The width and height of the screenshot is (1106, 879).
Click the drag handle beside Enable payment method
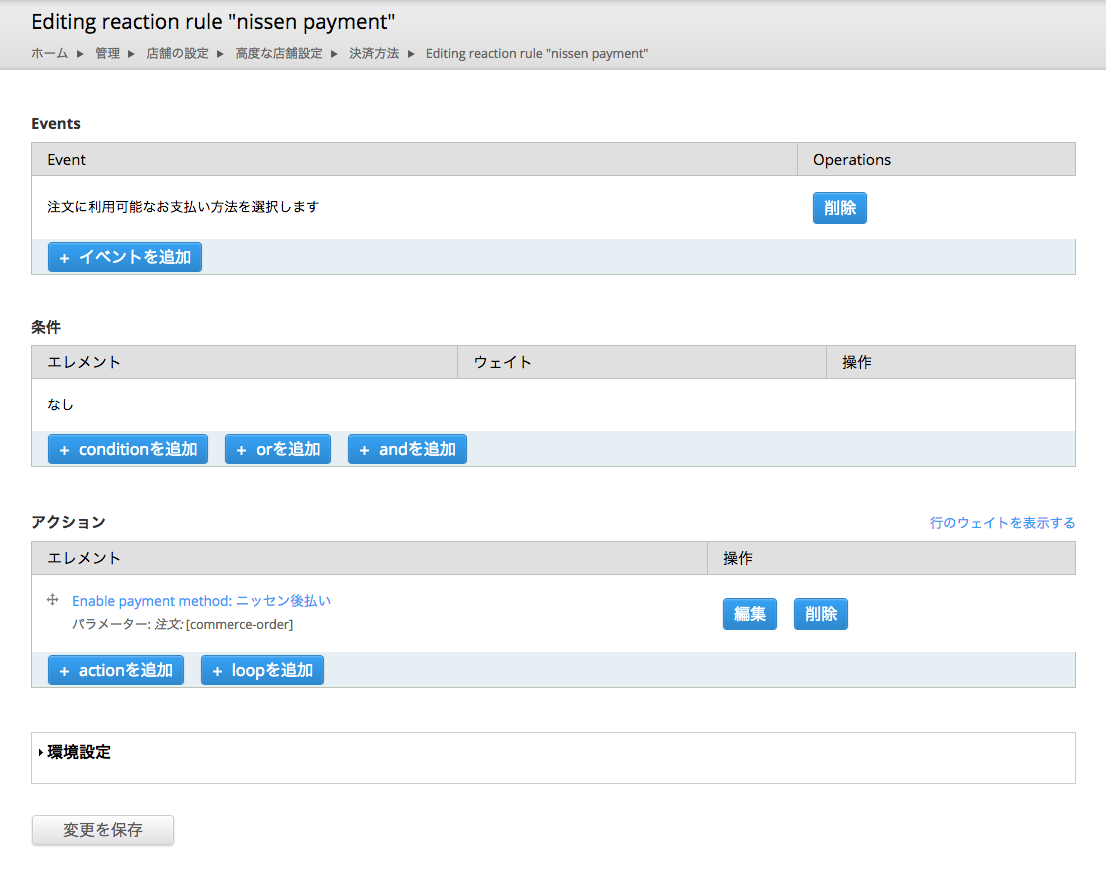[53, 600]
